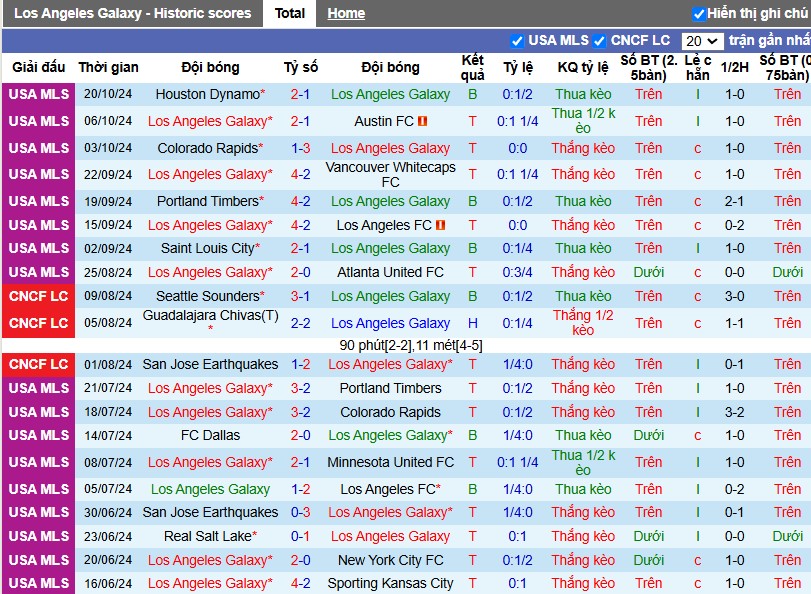This screenshot has height=594, width=811.
Task: Uncheck the USA MLS filter checkbox
Action: (x=516, y=41)
